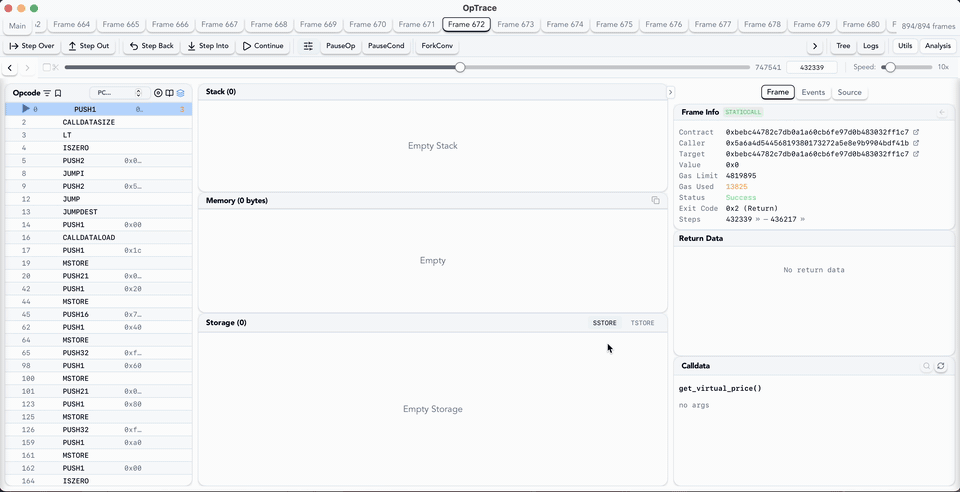Open the Frame 673 tab

pos(515,24)
